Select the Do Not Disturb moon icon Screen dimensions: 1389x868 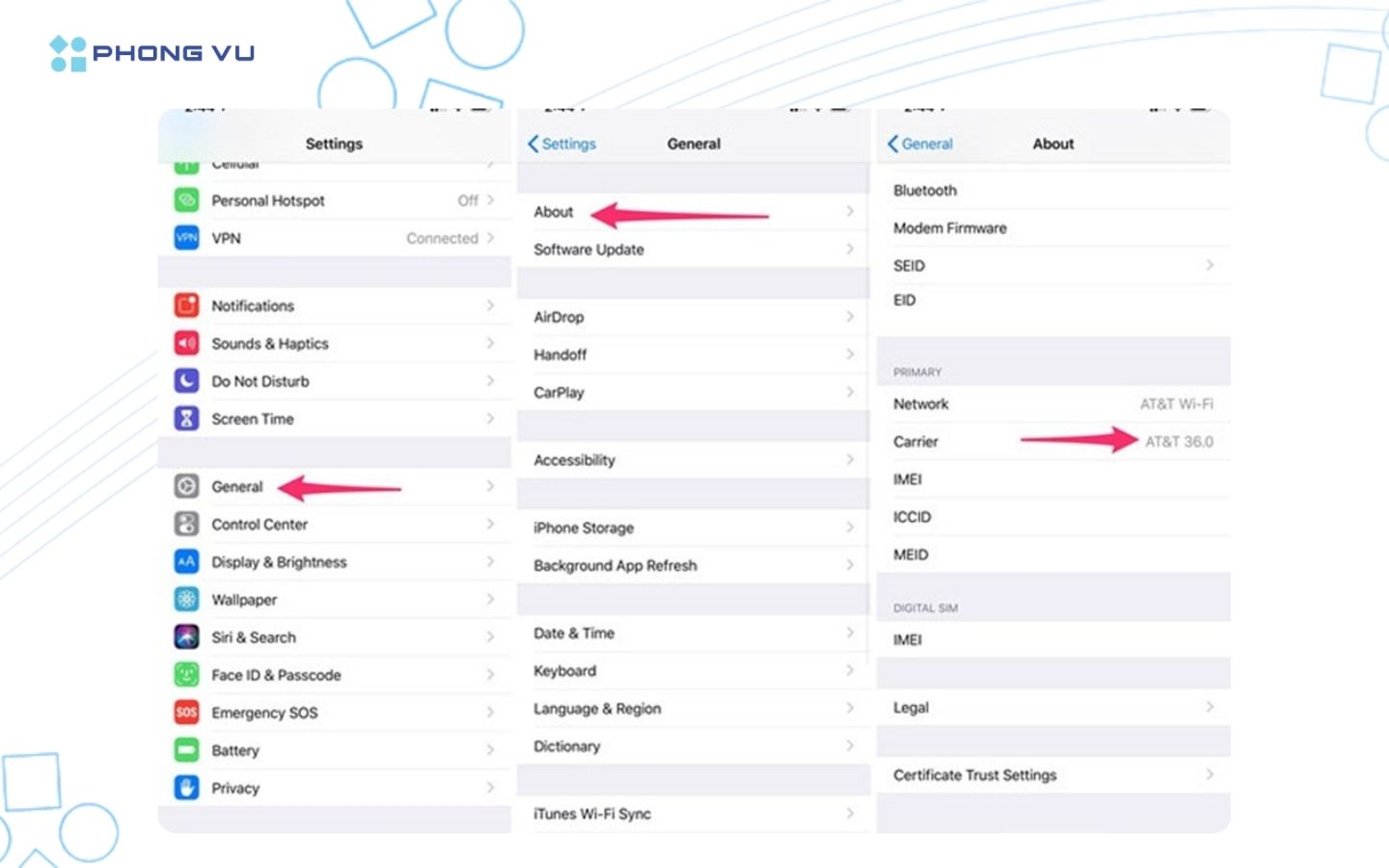click(x=186, y=381)
